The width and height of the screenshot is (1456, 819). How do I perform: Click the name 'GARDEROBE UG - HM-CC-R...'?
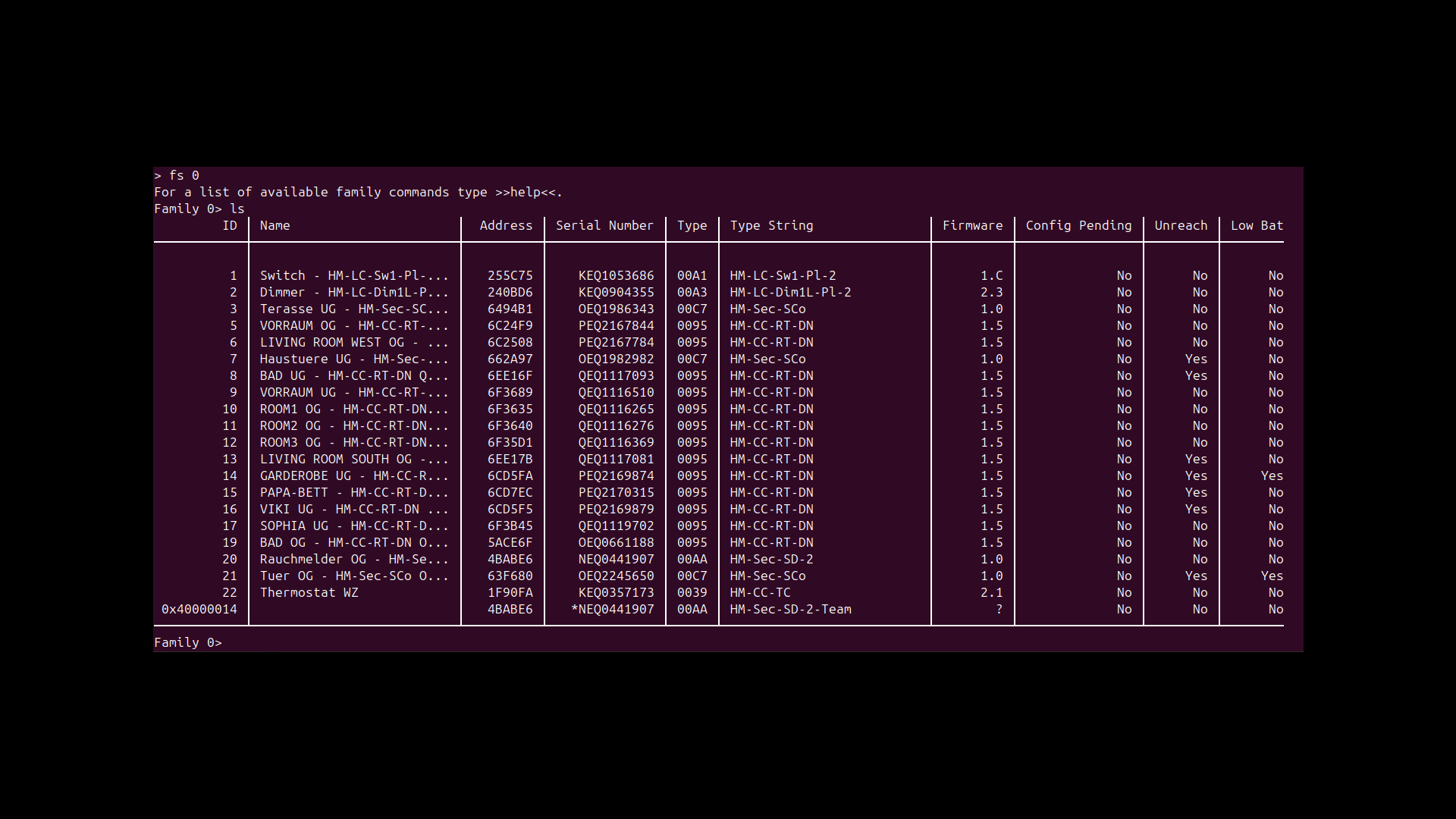354,475
